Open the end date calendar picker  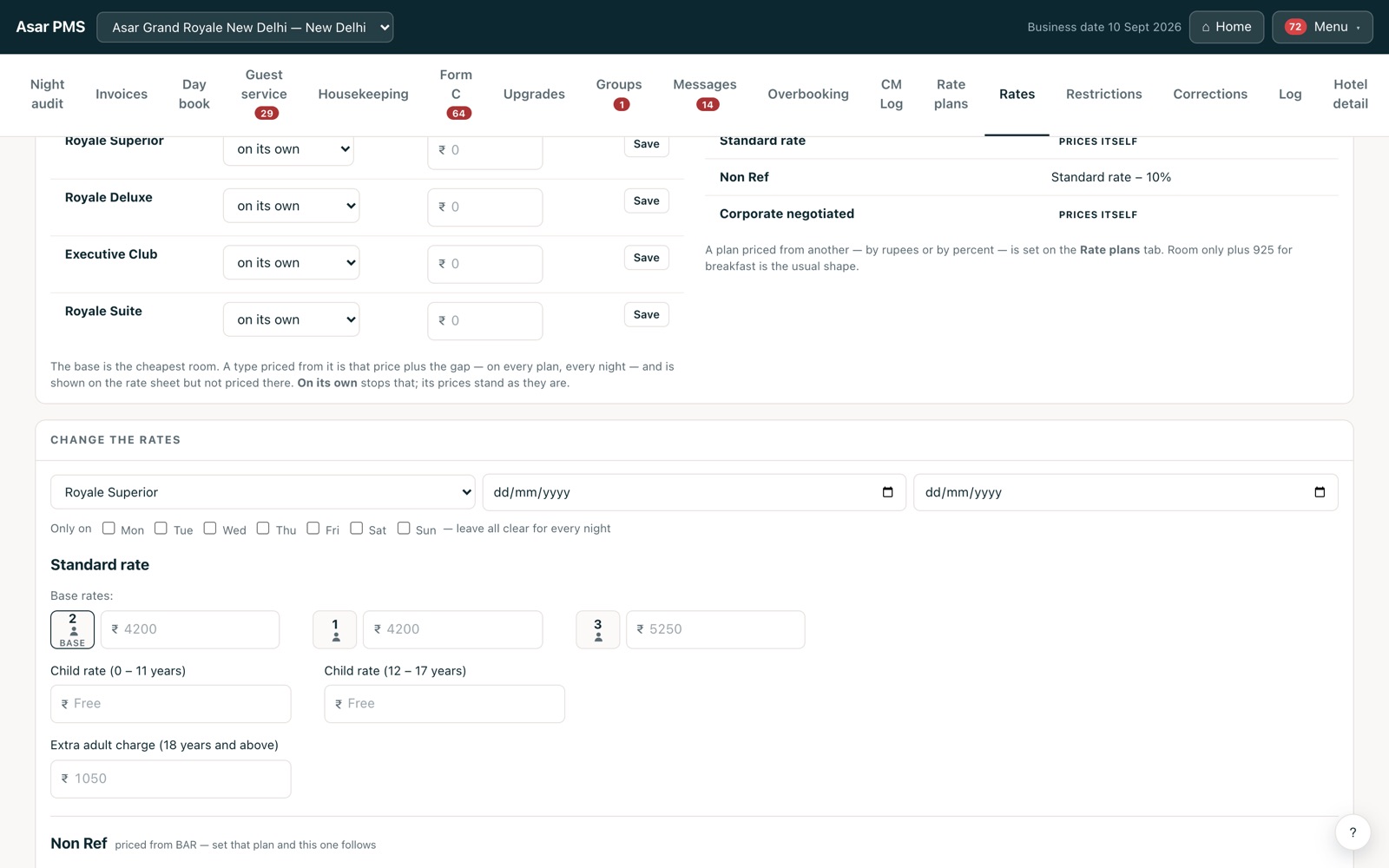pos(1320,492)
